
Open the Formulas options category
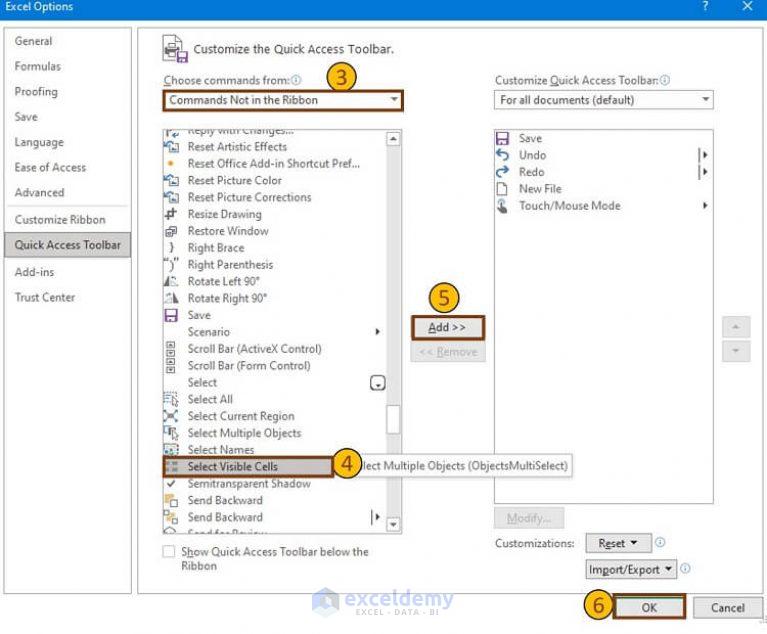coord(38,66)
